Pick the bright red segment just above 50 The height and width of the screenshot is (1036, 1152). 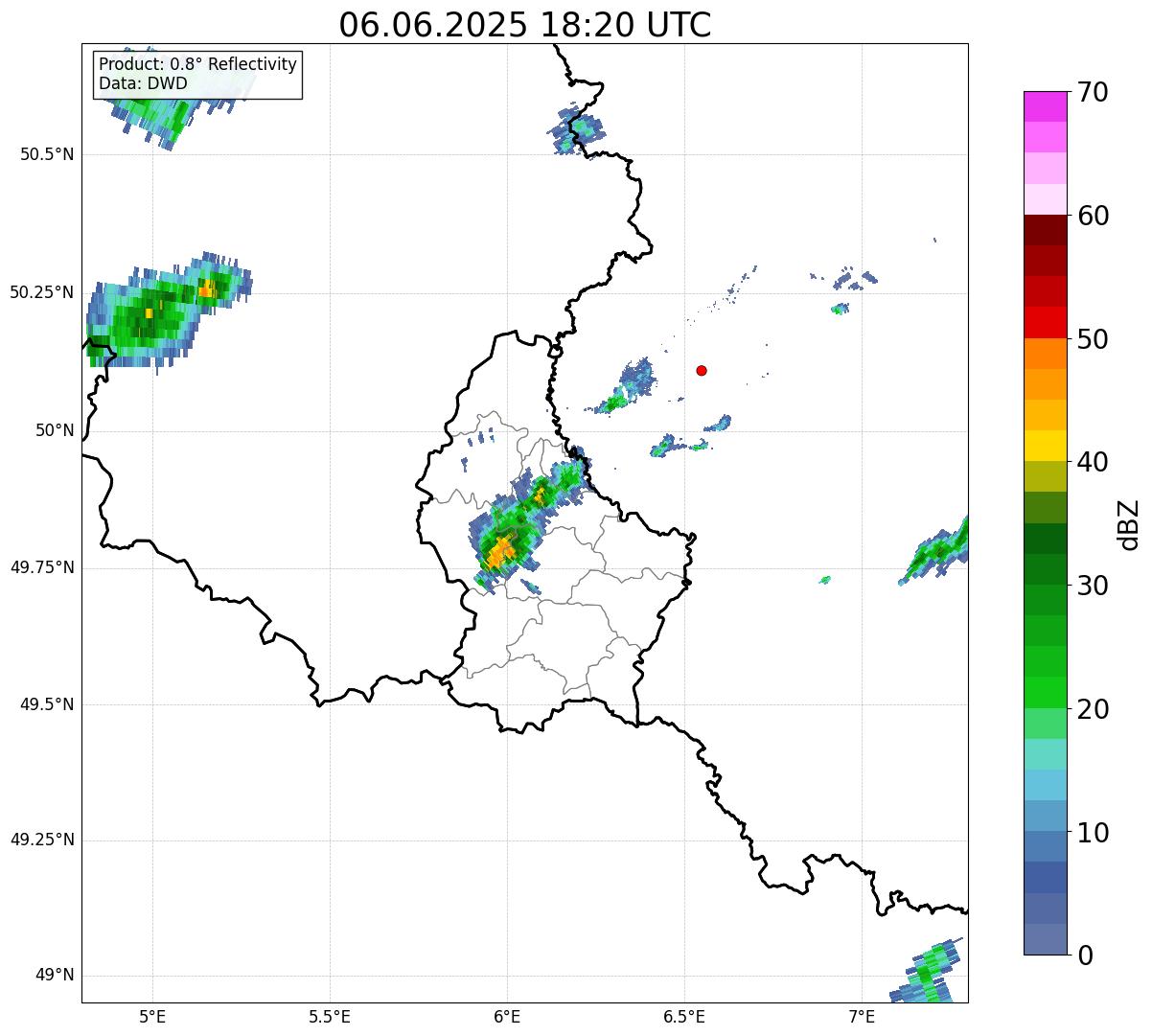[1045, 323]
